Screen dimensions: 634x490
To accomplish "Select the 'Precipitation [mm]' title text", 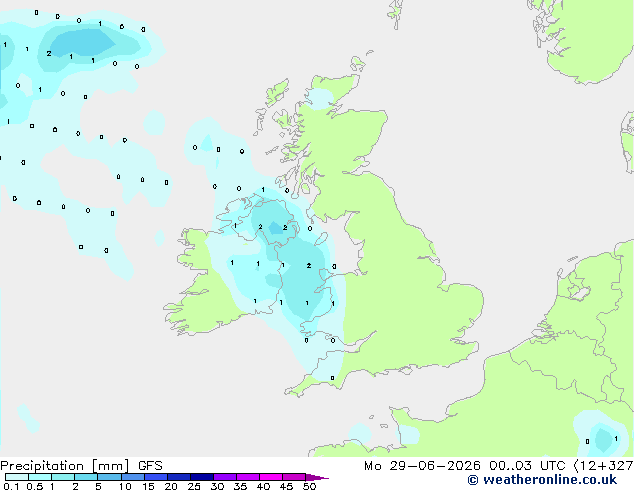I will point(65,466).
